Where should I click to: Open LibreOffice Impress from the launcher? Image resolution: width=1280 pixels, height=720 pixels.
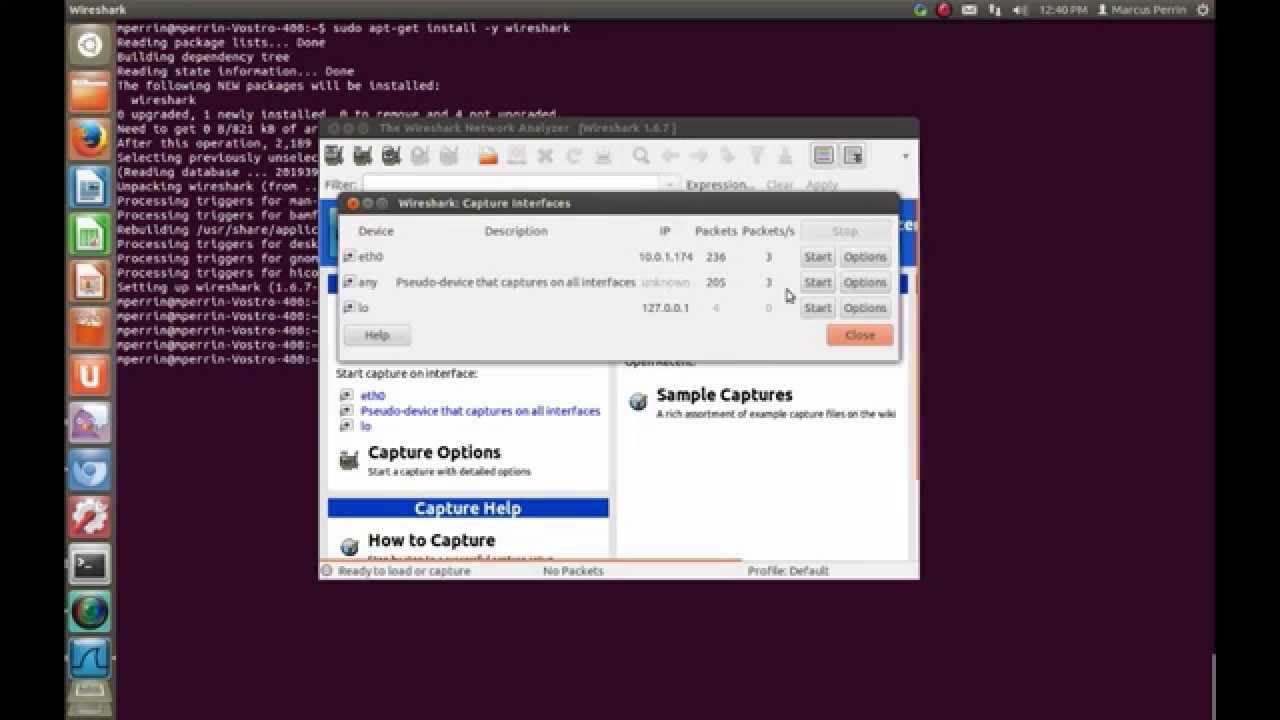coord(90,282)
